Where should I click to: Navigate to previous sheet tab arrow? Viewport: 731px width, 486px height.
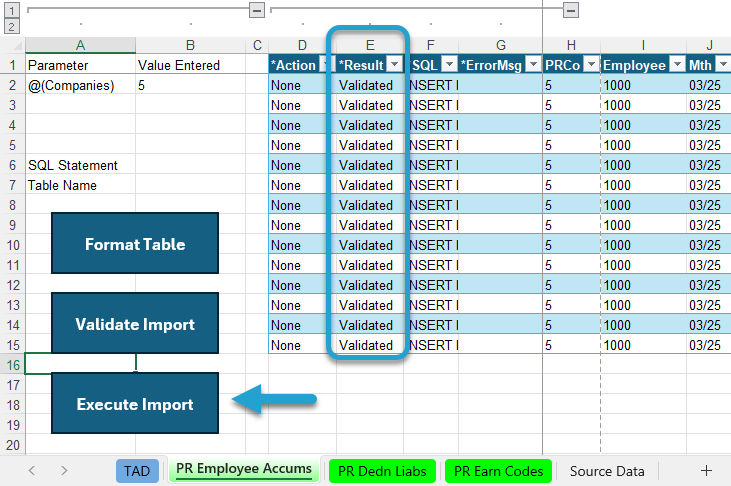click(x=32, y=471)
